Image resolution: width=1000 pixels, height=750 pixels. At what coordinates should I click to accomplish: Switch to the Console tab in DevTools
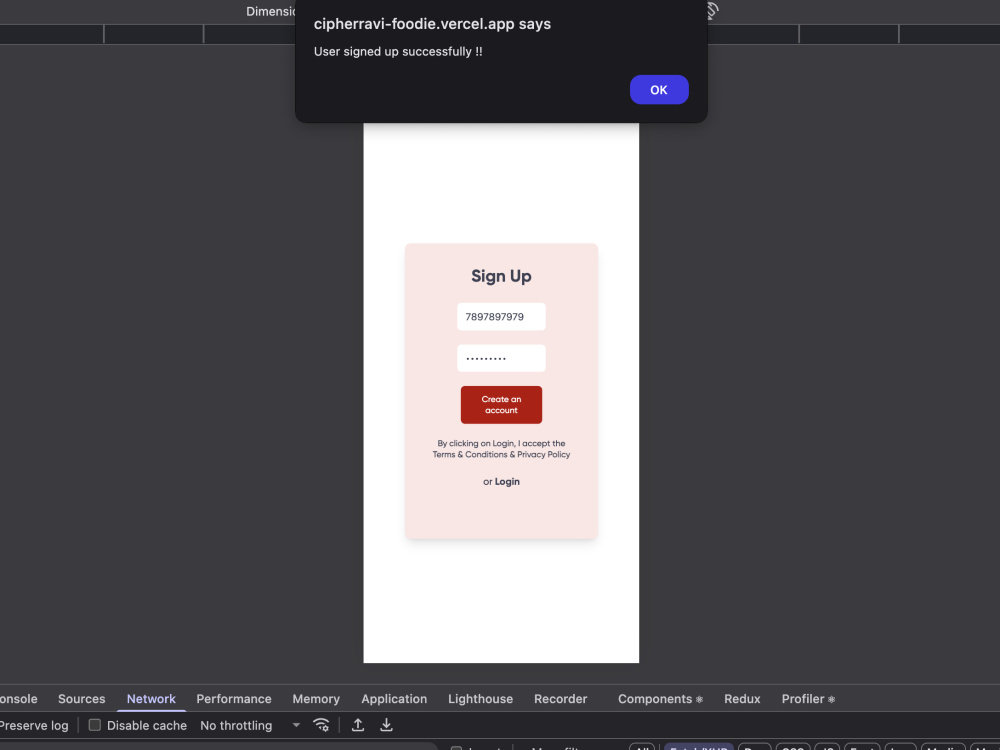click(x=18, y=699)
